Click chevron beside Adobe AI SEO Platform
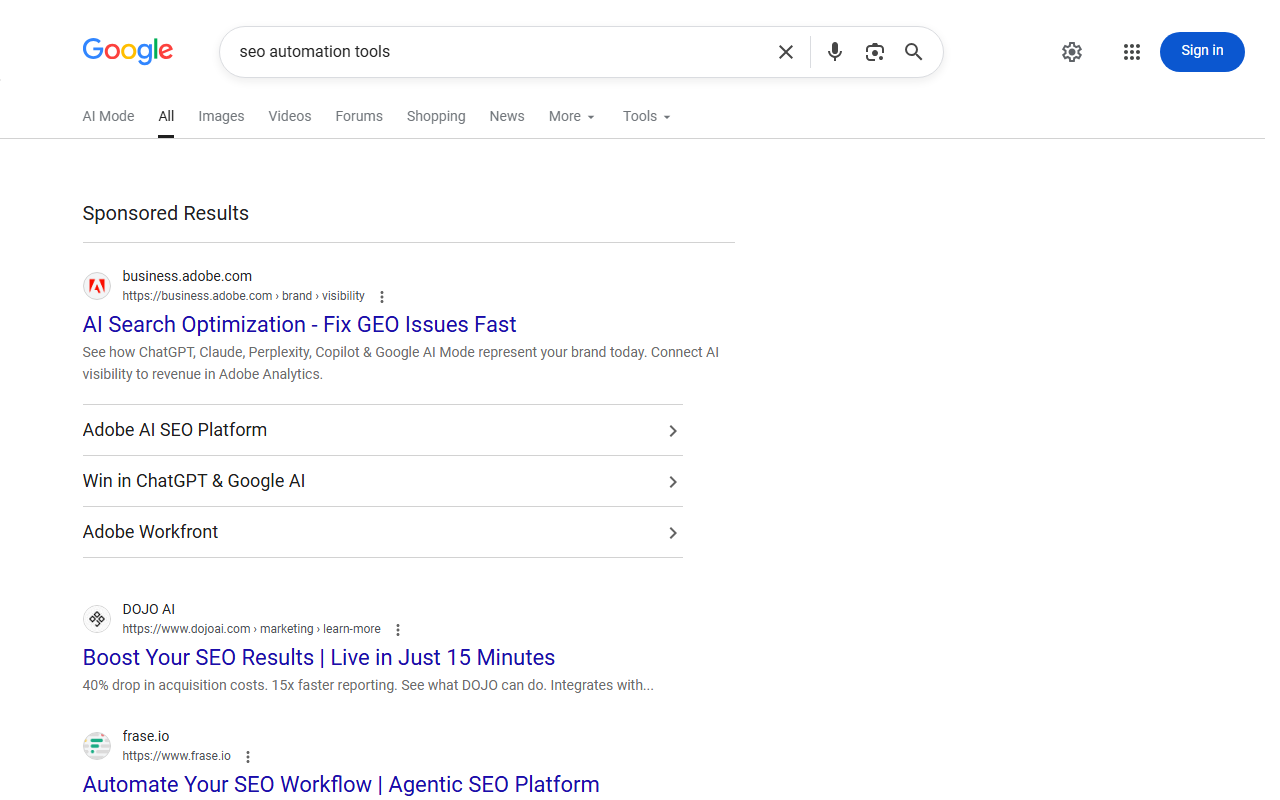The width and height of the screenshot is (1280, 800). click(x=673, y=431)
